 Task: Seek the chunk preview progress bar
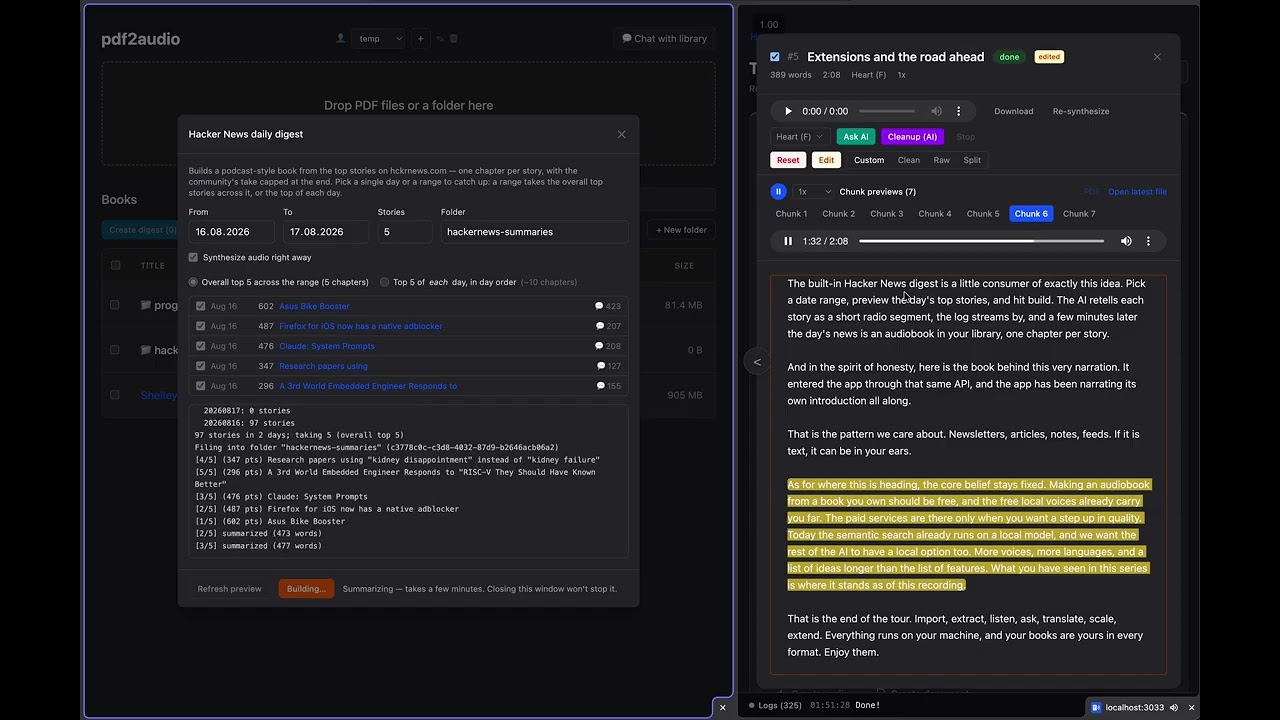tap(981, 241)
